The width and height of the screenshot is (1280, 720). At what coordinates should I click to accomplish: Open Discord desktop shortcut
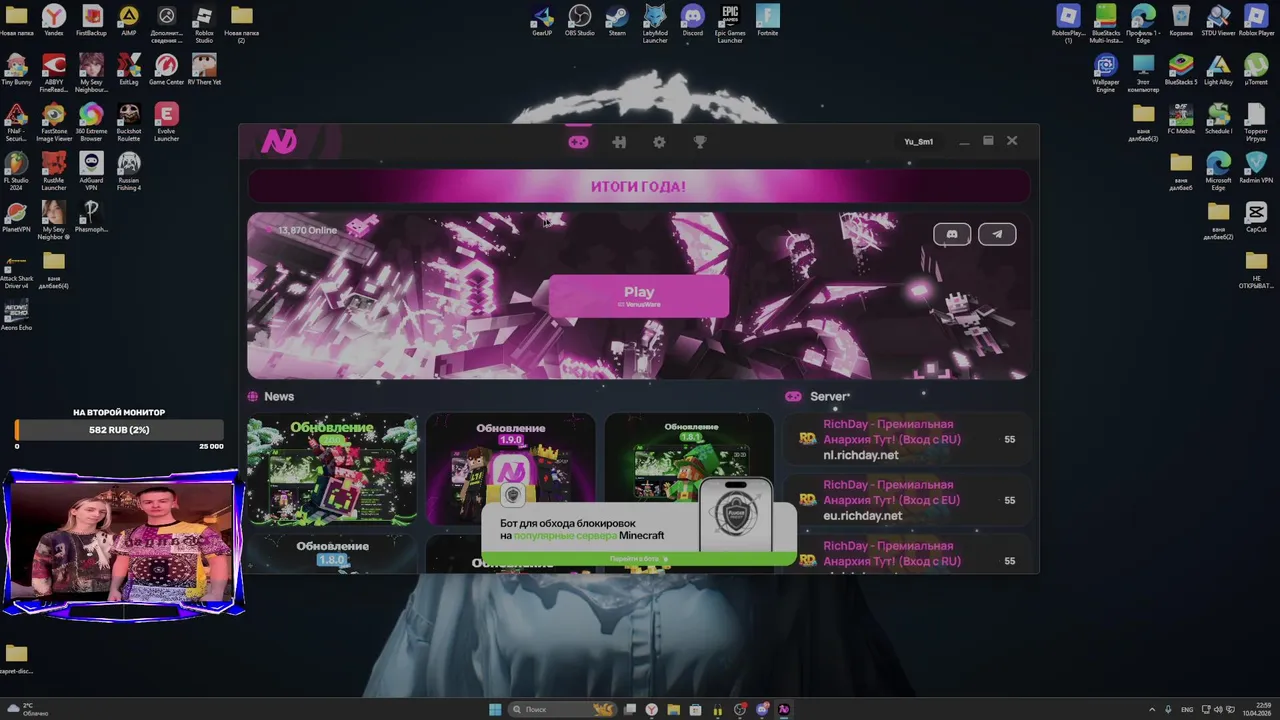692,20
